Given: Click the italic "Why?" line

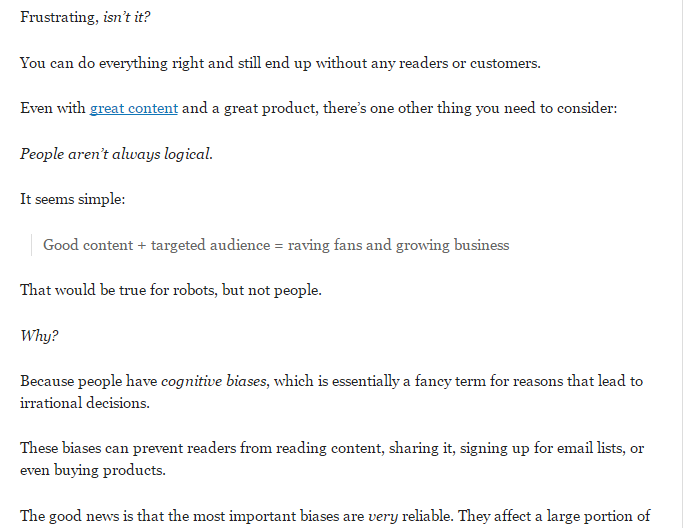Looking at the screenshot, I should (x=39, y=336).
